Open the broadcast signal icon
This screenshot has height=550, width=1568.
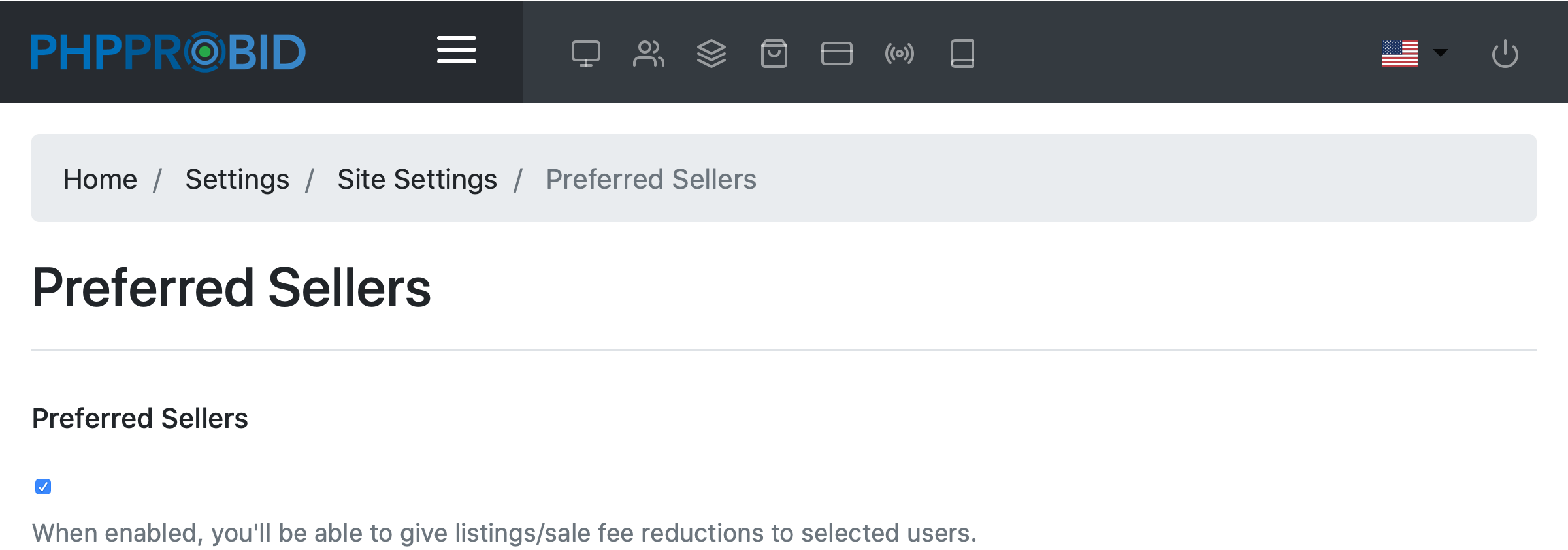(899, 54)
